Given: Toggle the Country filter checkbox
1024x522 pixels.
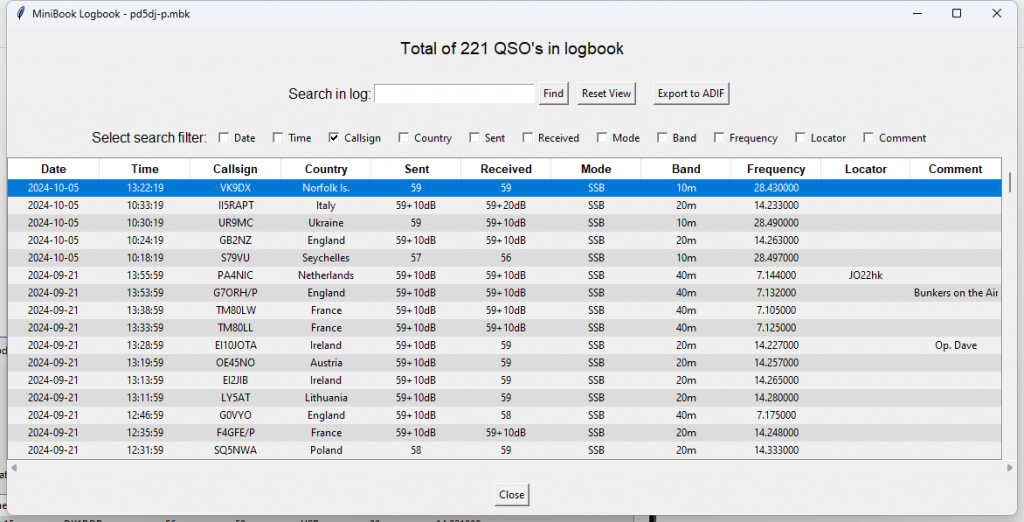Looking at the screenshot, I should 404,138.
